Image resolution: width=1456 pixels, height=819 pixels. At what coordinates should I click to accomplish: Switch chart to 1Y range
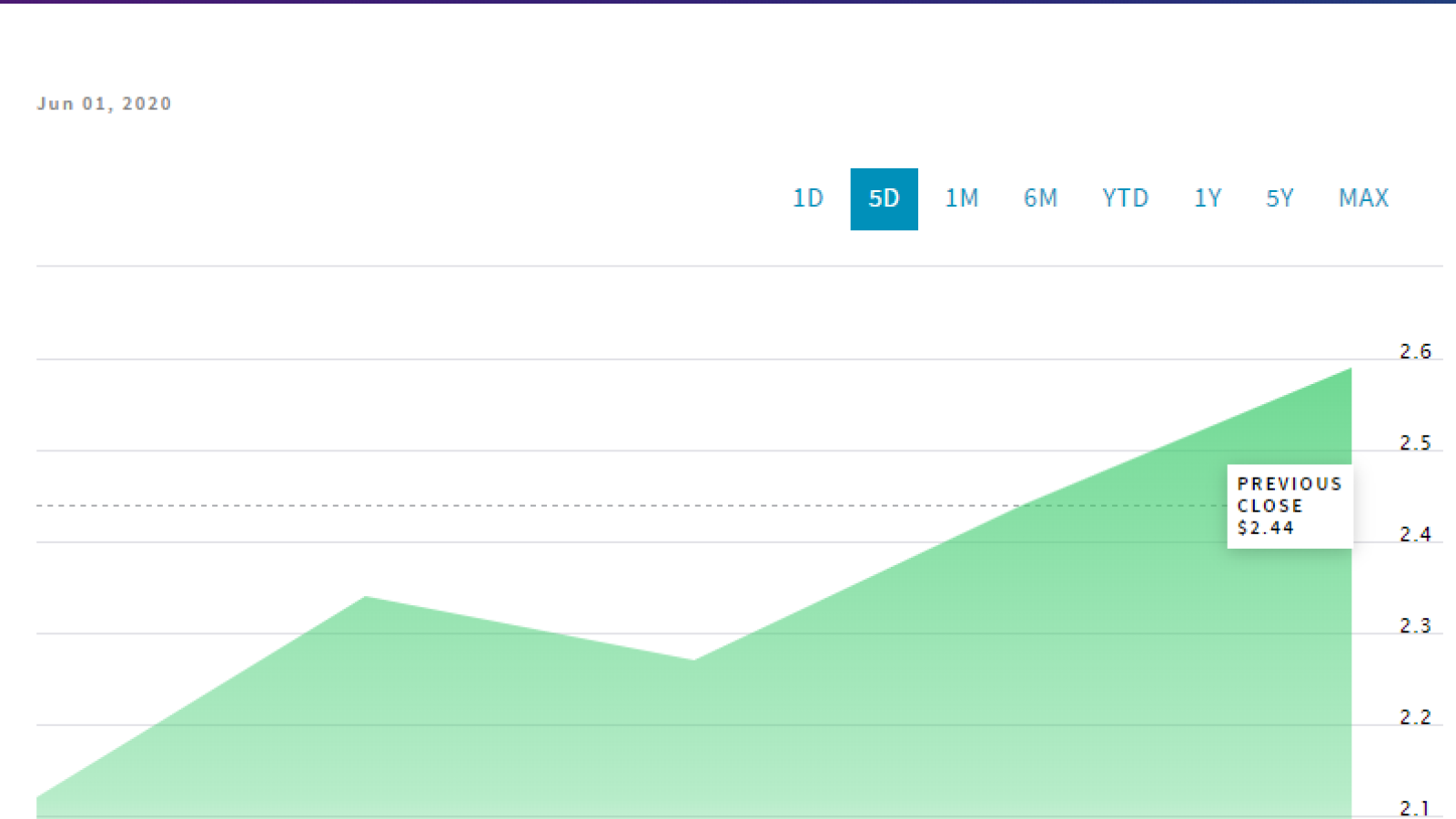tap(1208, 198)
